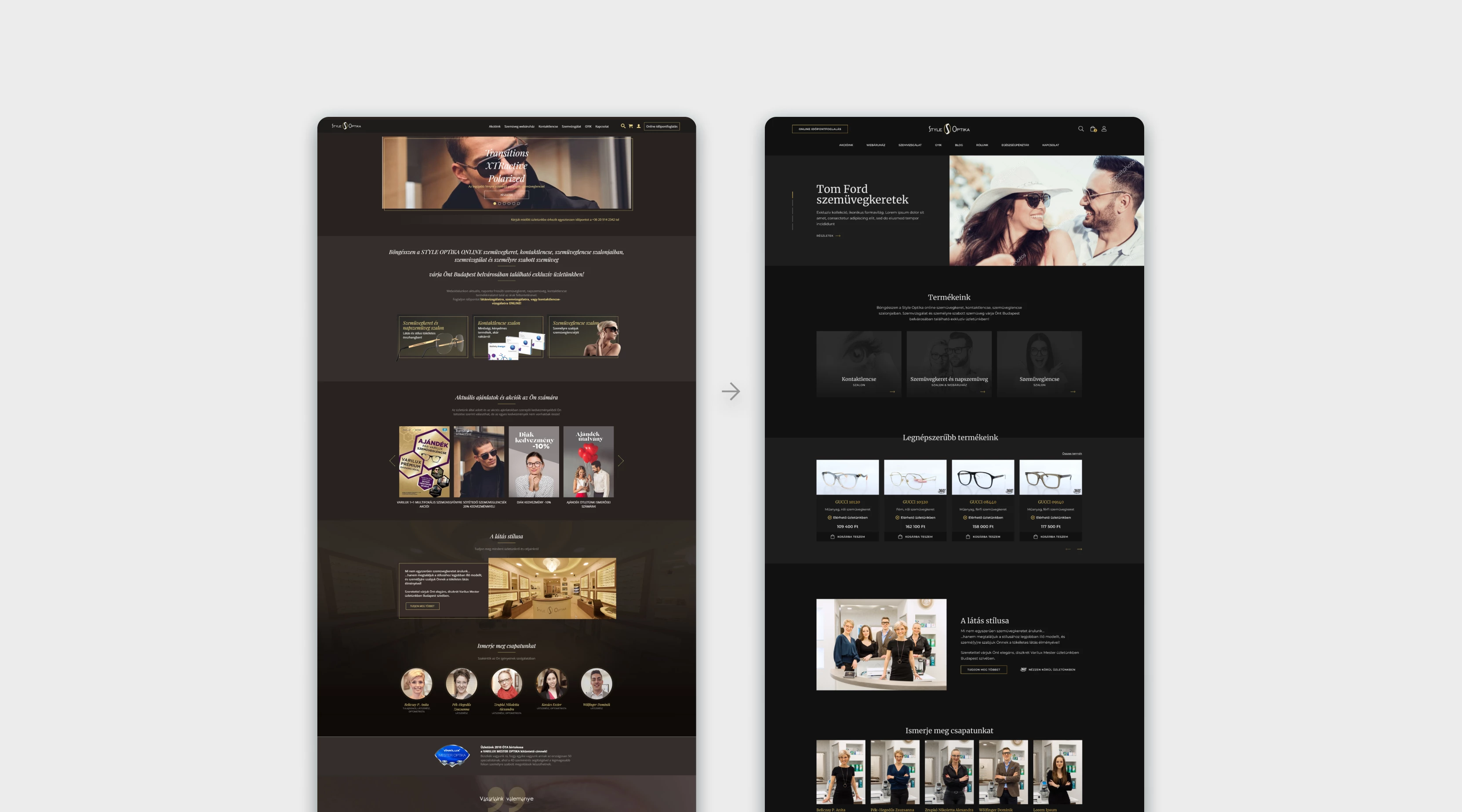The image size is (1462, 812).
Task: Click the Wölfinger Dominik round portrait on left page
Action: point(596,683)
